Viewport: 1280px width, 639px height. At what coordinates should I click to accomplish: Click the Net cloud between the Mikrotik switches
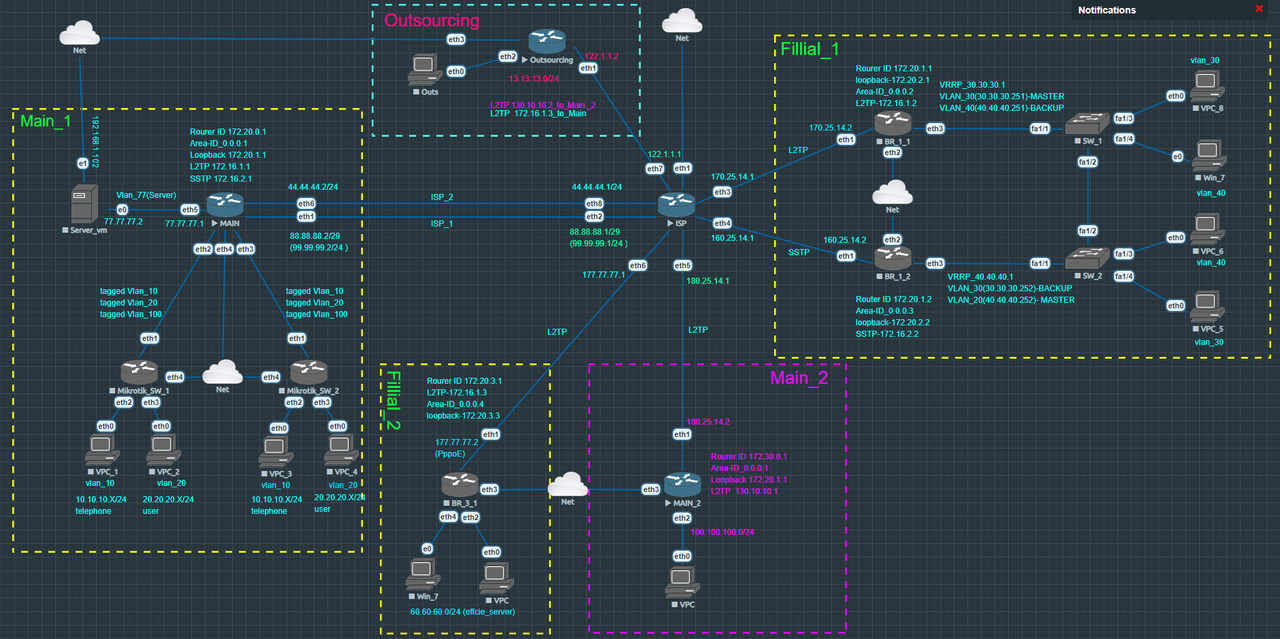(x=223, y=373)
